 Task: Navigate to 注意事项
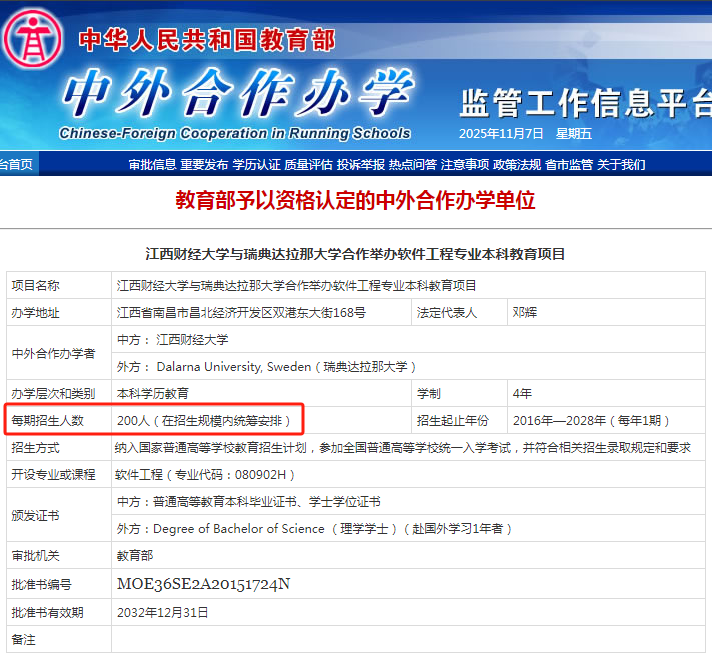point(465,164)
